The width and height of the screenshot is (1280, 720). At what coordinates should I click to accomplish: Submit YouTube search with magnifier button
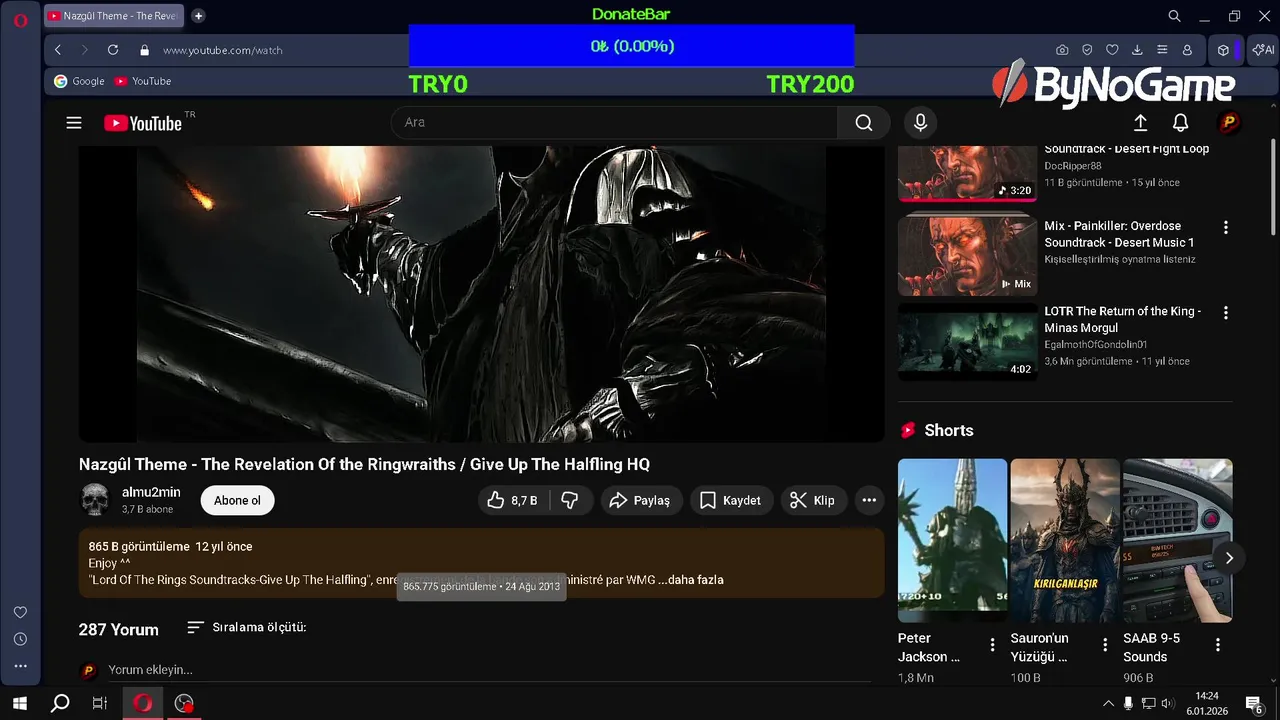864,123
